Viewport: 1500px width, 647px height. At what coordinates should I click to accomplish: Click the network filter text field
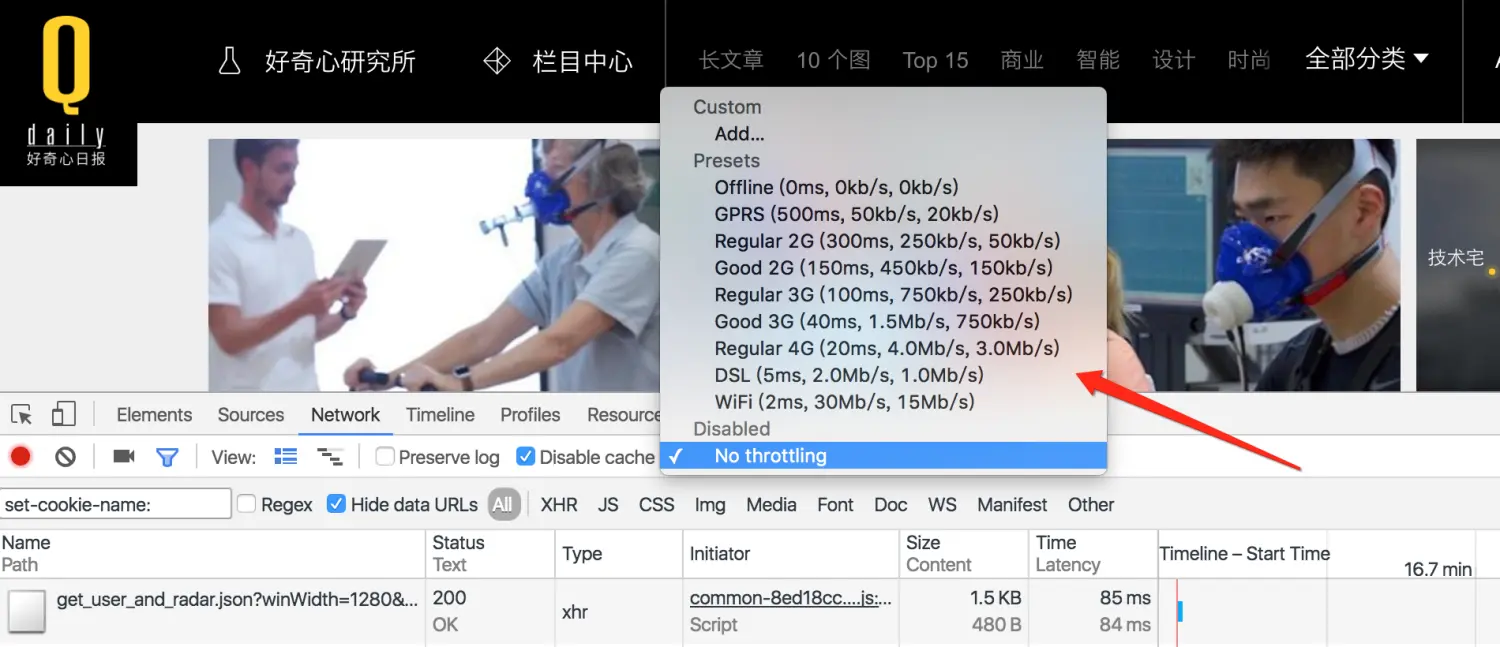[x=116, y=504]
